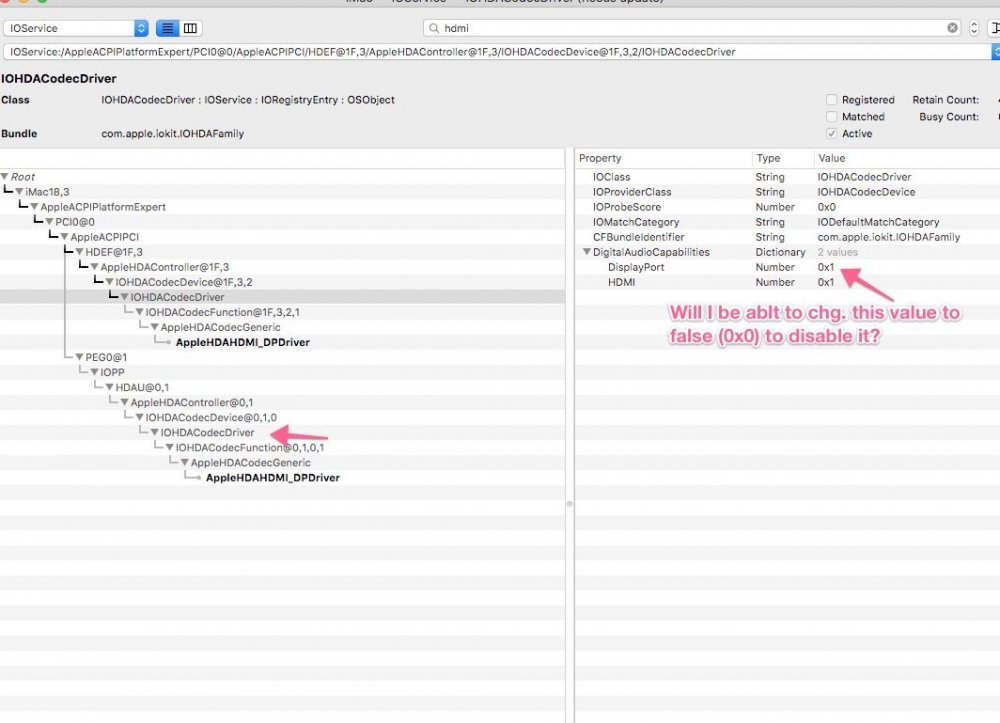Click the pane splitter handle dot
Screen dimensions: 1000x723
pos(570,504)
